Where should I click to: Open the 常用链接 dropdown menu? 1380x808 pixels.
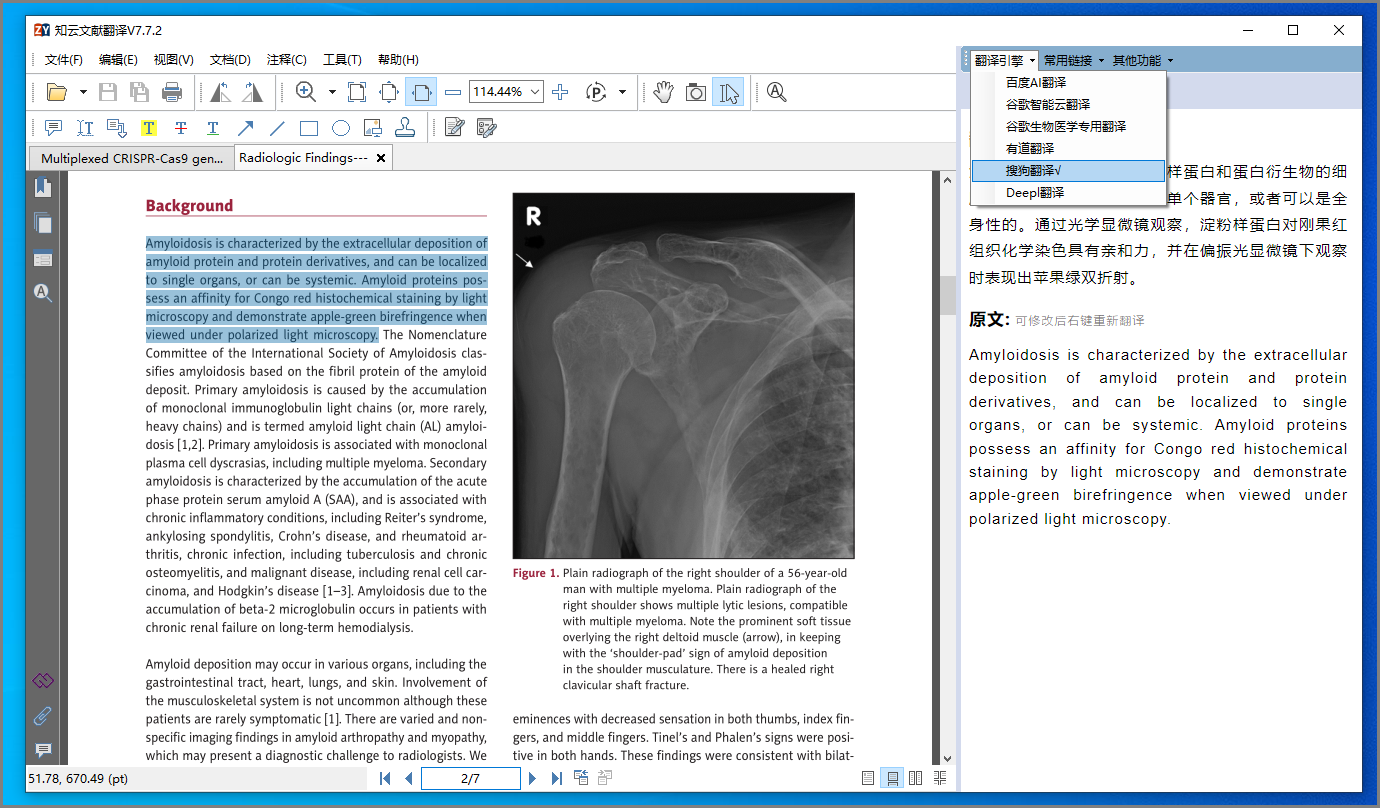coord(1074,61)
